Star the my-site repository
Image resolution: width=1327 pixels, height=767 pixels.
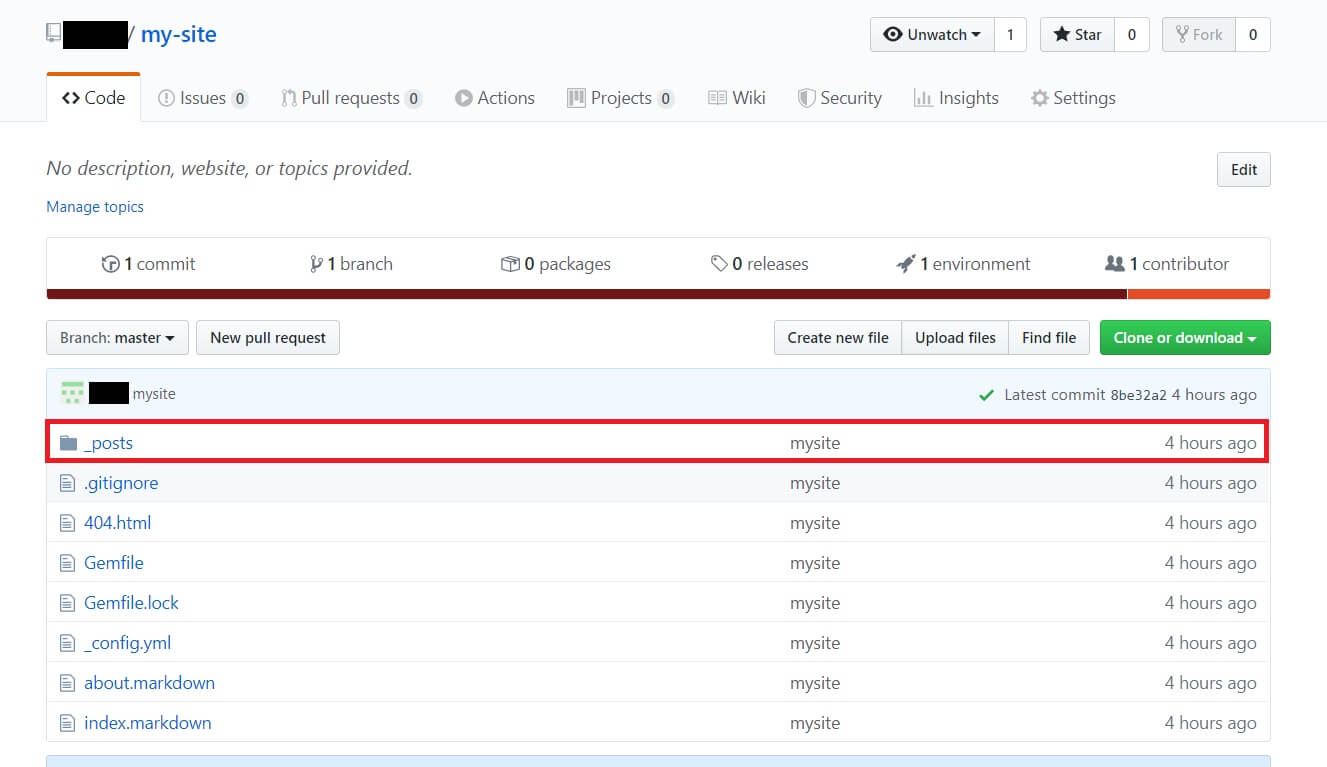pos(1077,35)
